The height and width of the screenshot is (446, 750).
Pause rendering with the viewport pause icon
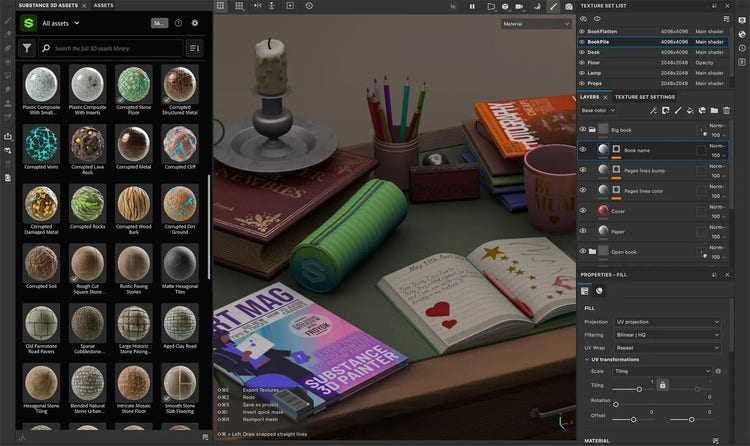pyautogui.click(x=472, y=7)
